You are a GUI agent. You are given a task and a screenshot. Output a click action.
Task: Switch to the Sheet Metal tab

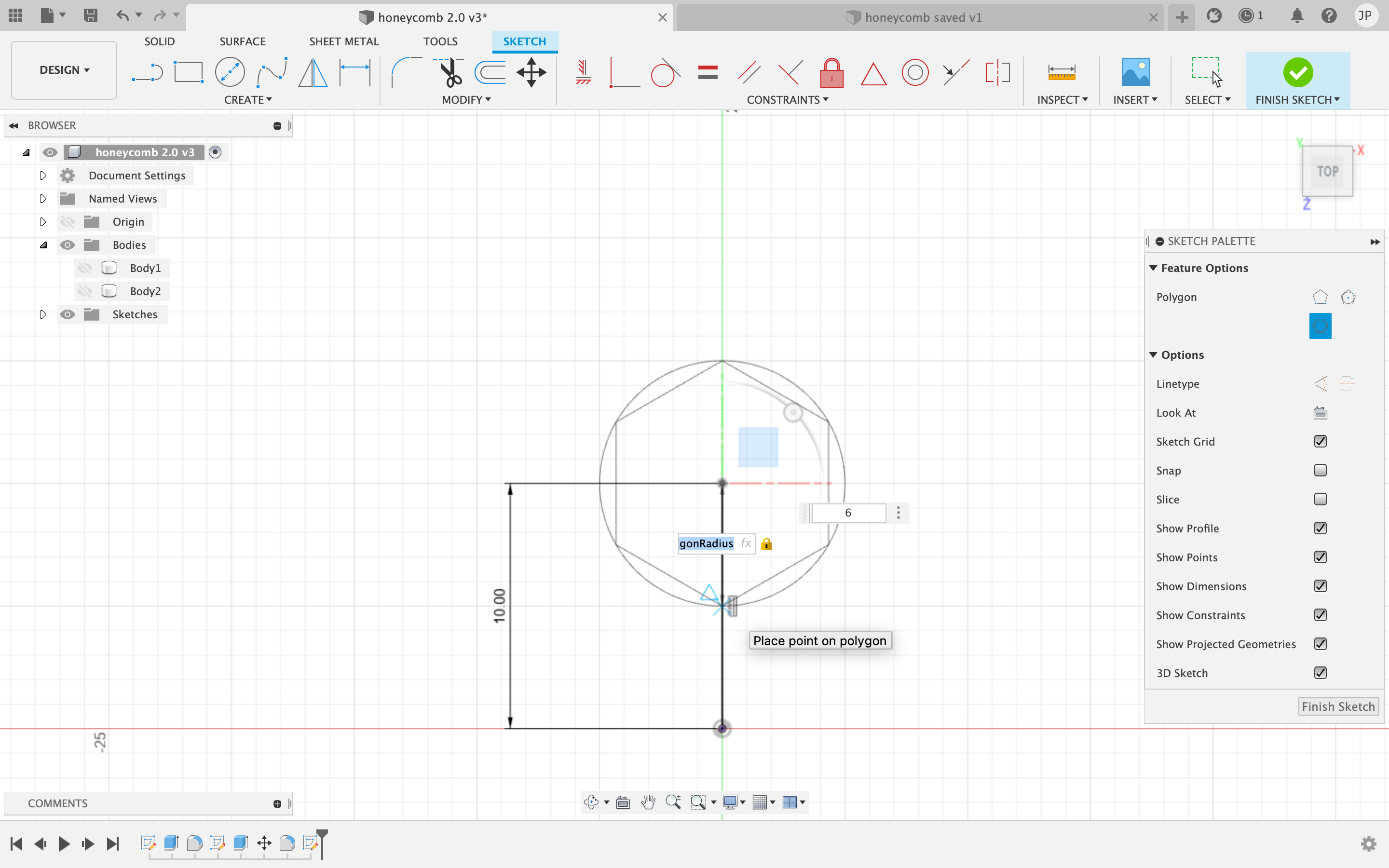344,41
